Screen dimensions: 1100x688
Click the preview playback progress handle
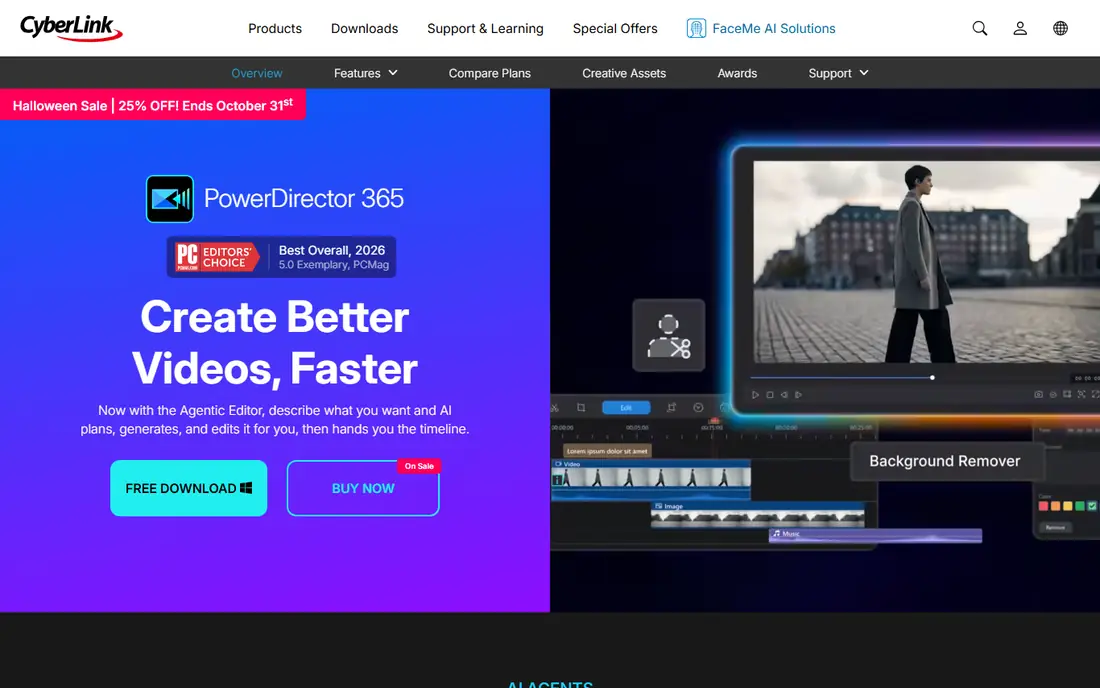tap(932, 377)
